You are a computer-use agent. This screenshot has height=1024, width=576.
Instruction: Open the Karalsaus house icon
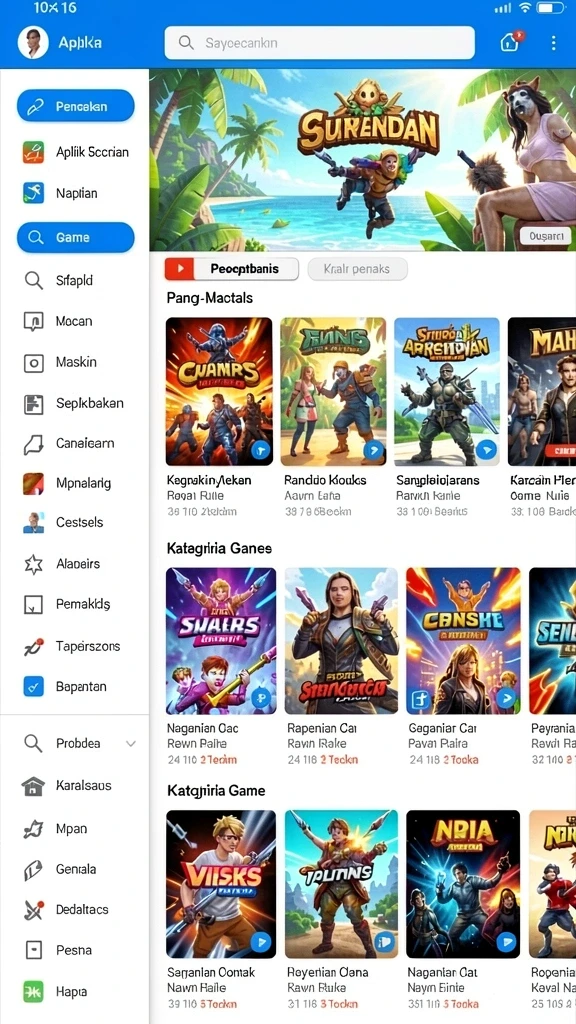pos(33,786)
